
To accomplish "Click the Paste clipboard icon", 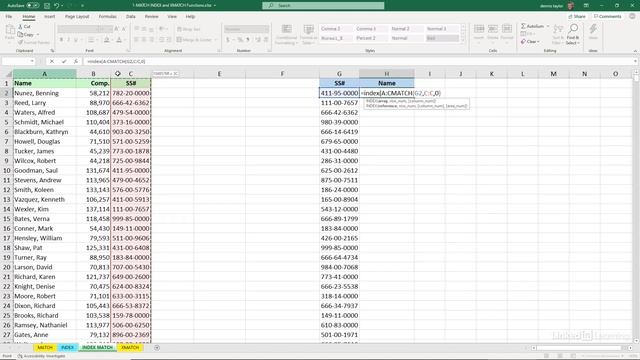I will coord(10,29).
